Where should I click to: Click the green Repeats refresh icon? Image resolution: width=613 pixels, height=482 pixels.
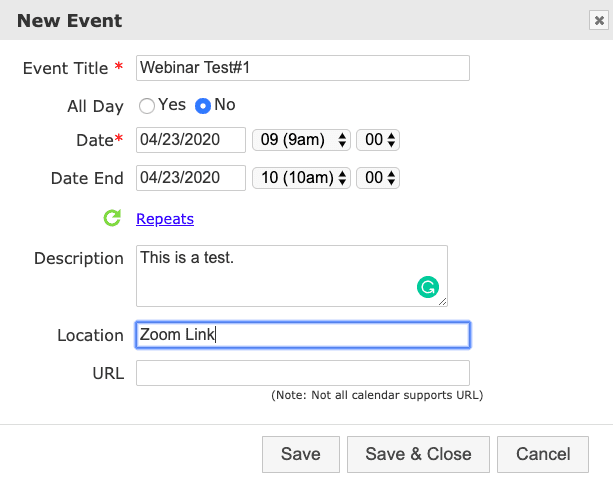point(112,218)
